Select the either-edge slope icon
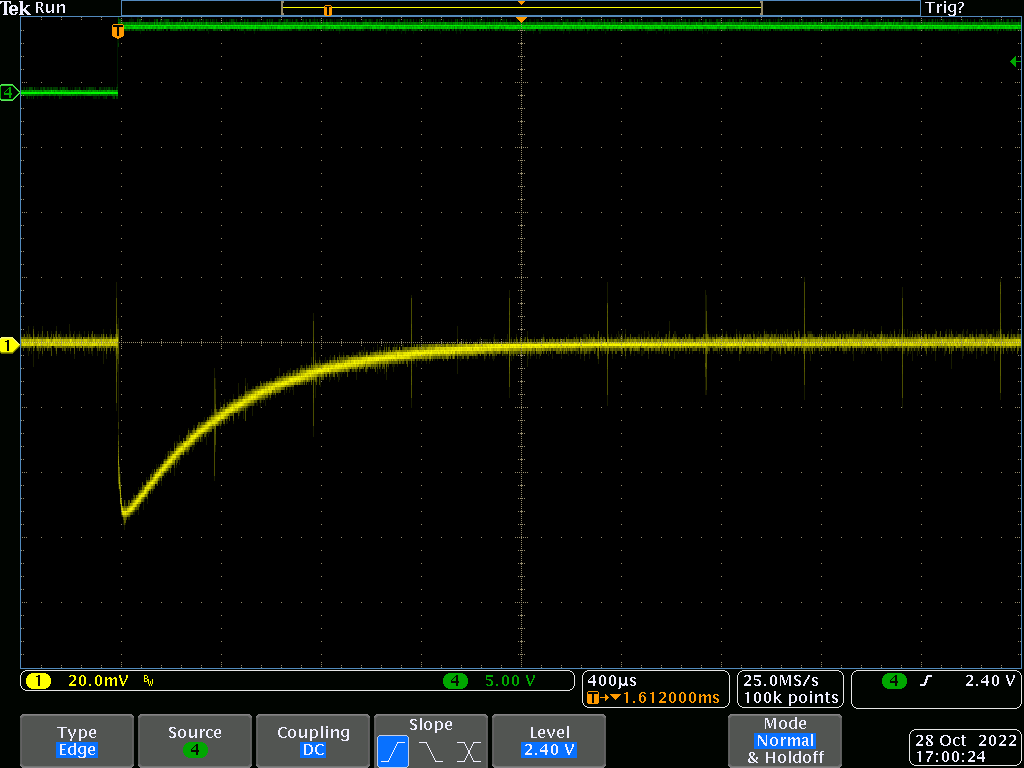This screenshot has width=1024, height=768. [x=469, y=751]
